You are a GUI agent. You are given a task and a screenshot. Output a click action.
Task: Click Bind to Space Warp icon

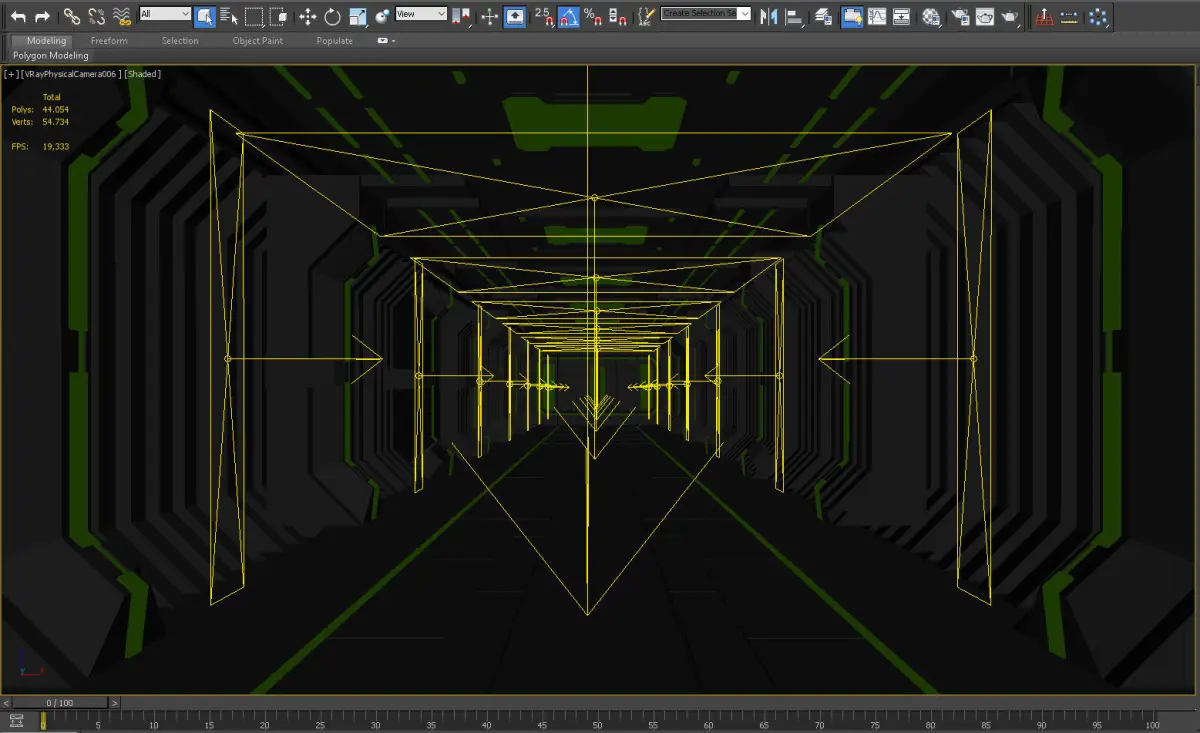pos(122,16)
